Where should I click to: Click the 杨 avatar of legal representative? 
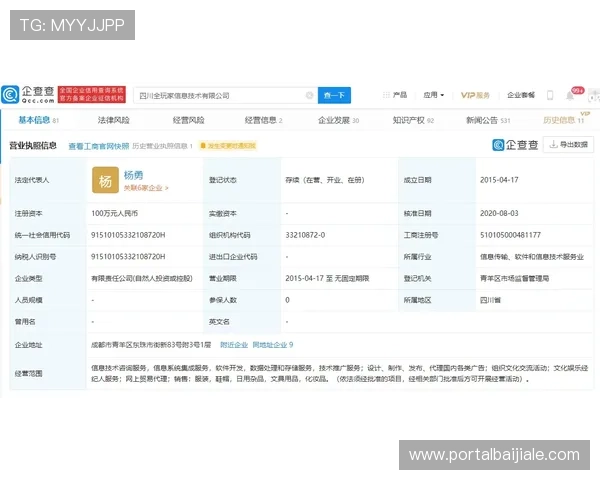tap(105, 180)
